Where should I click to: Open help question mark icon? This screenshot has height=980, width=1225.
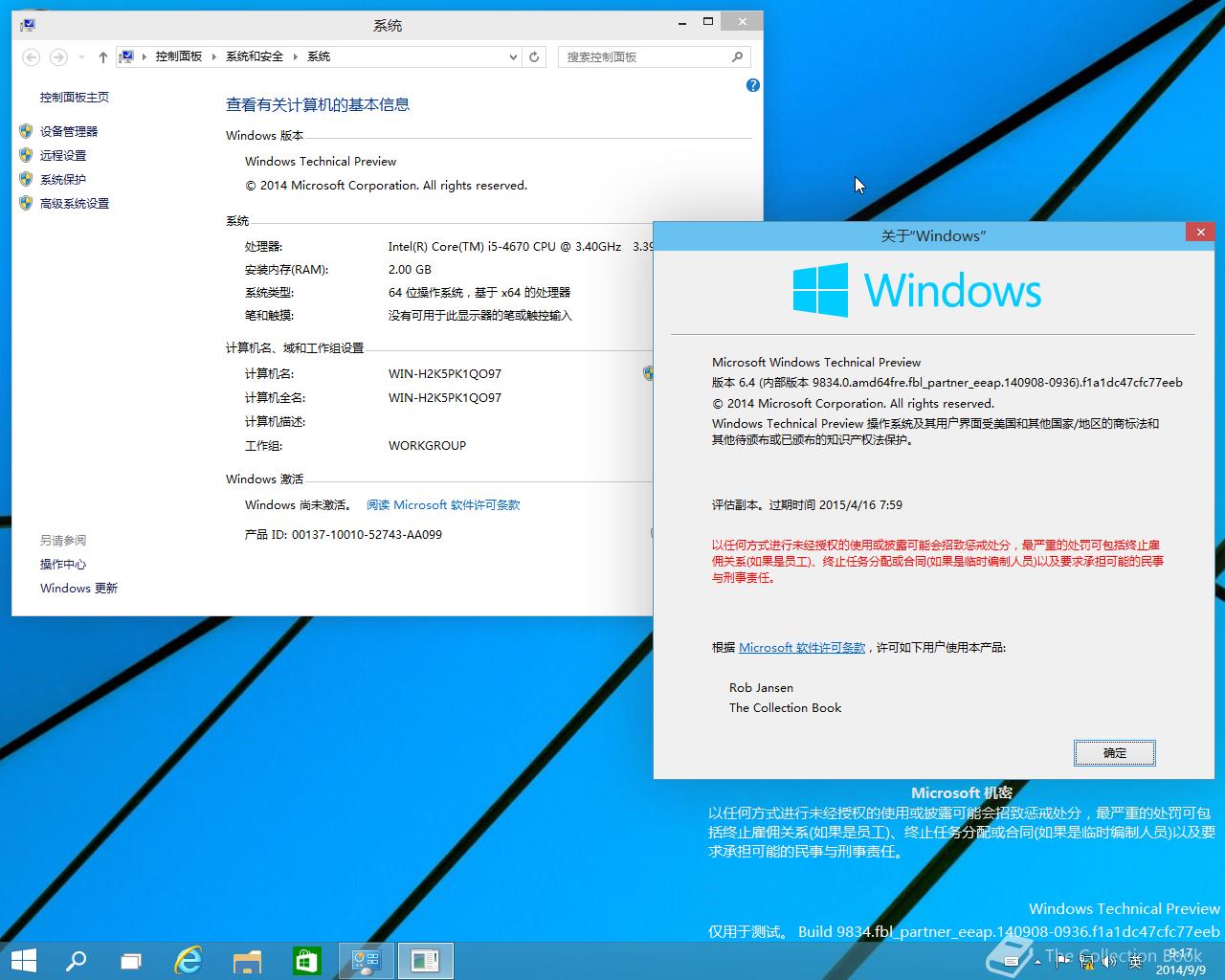[753, 85]
